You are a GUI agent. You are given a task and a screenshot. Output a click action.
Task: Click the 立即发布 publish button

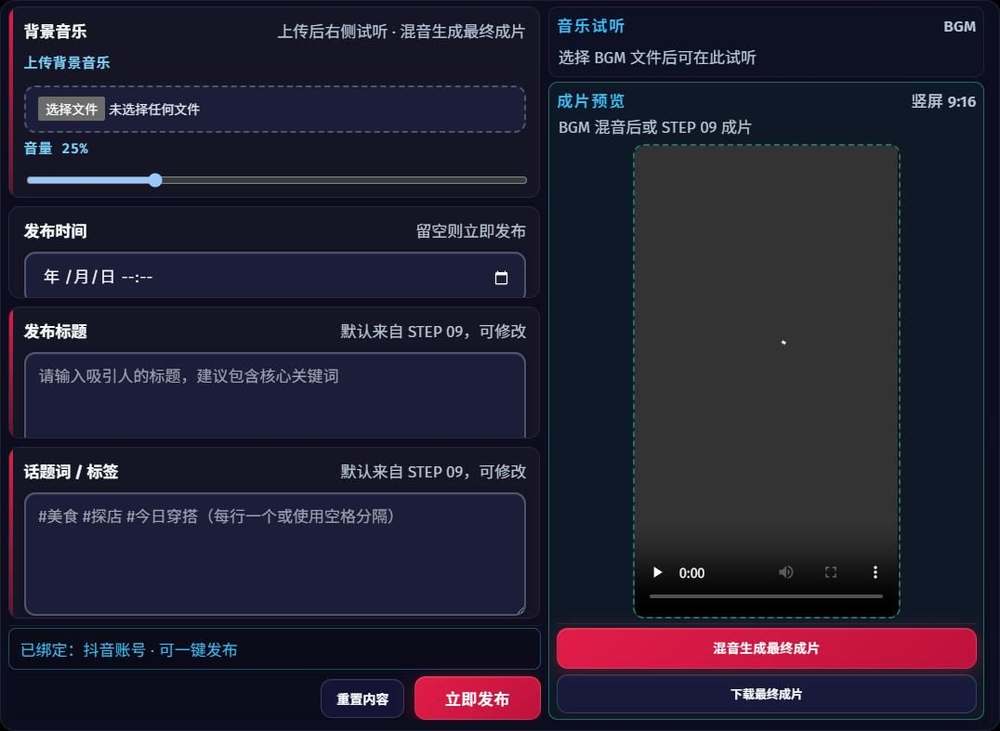pos(477,698)
